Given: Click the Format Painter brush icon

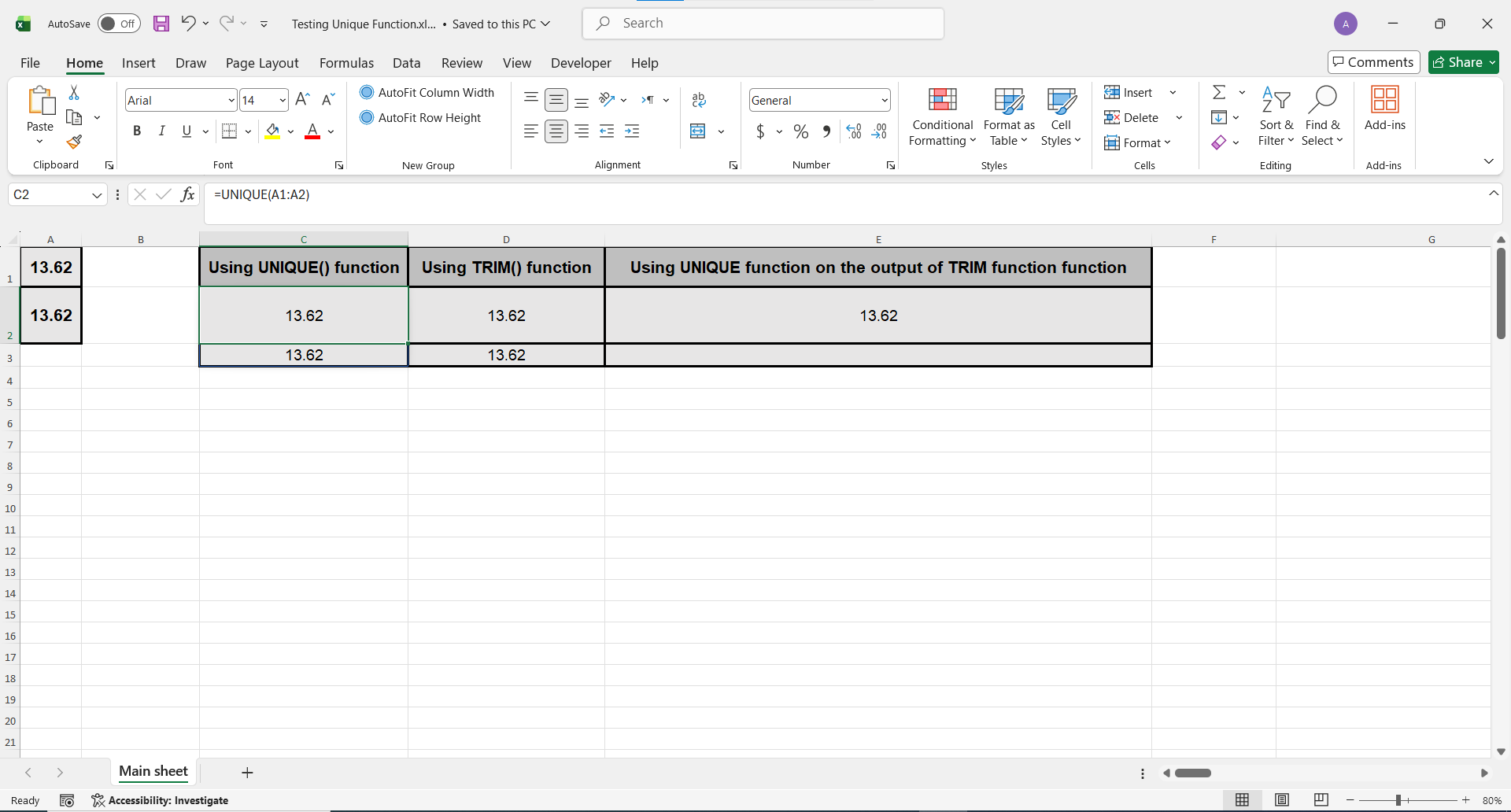Looking at the screenshot, I should pos(74,142).
